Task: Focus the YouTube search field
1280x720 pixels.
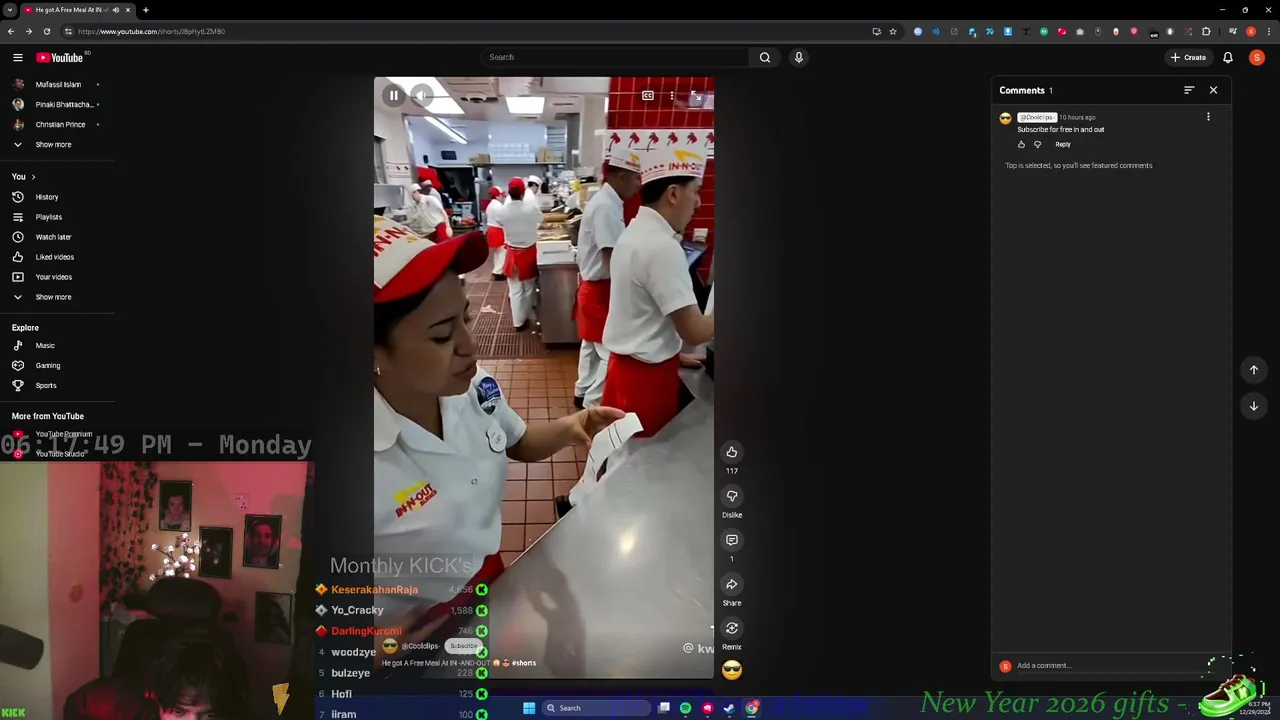Action: tap(615, 57)
